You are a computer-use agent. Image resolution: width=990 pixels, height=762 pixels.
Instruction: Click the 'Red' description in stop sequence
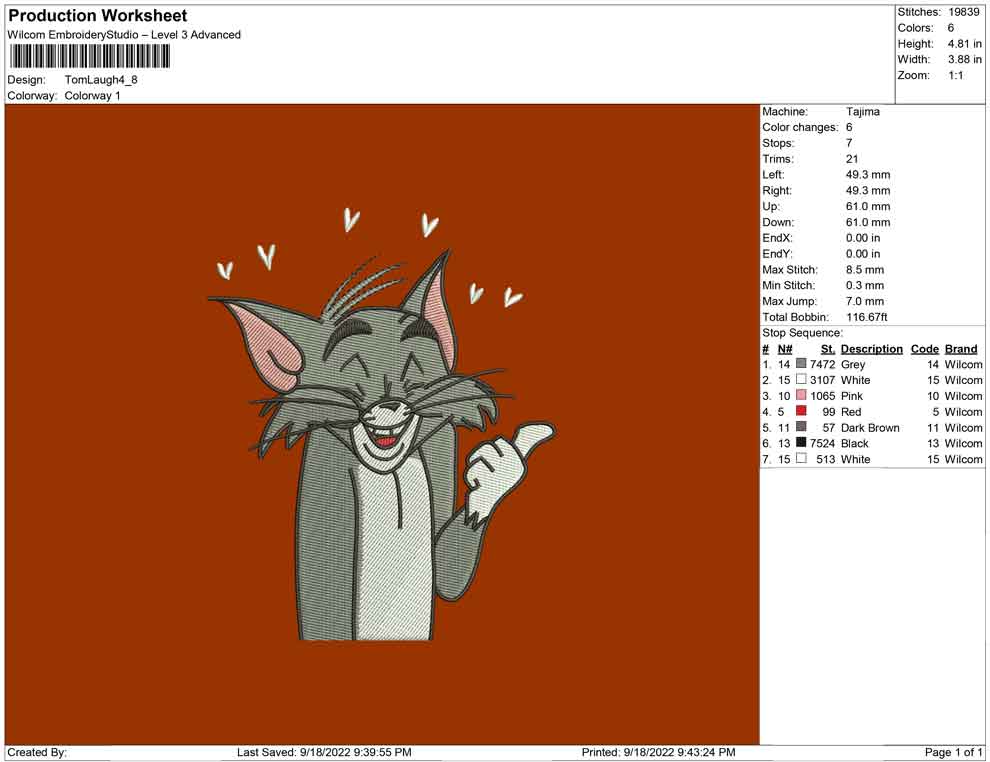point(851,411)
